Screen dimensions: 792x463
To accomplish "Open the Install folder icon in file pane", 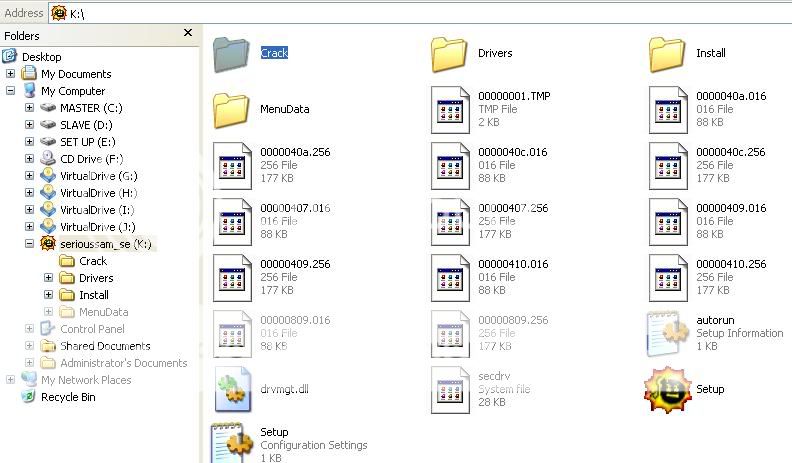I will [x=667, y=55].
